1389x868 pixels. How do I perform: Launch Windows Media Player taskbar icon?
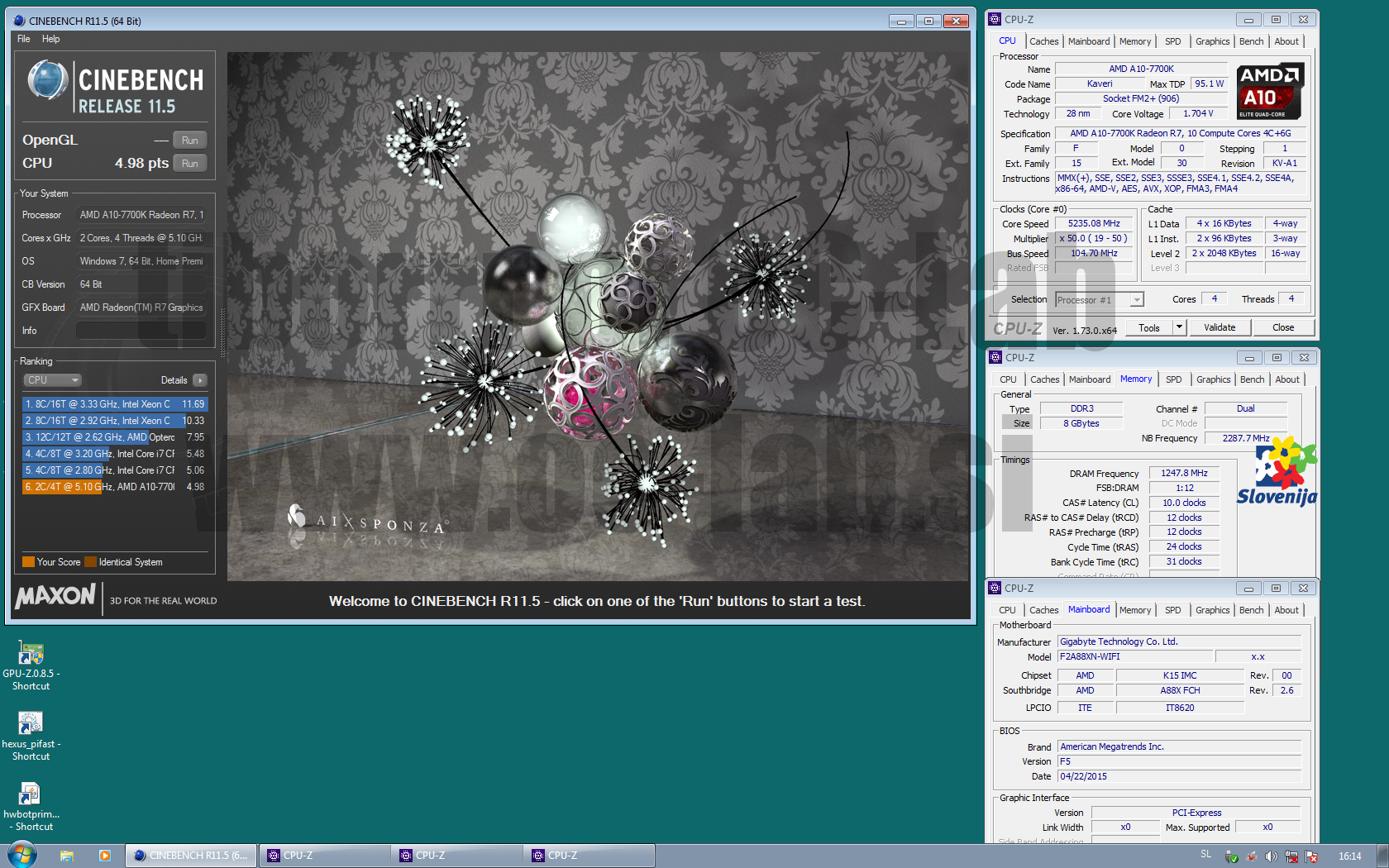(x=104, y=856)
